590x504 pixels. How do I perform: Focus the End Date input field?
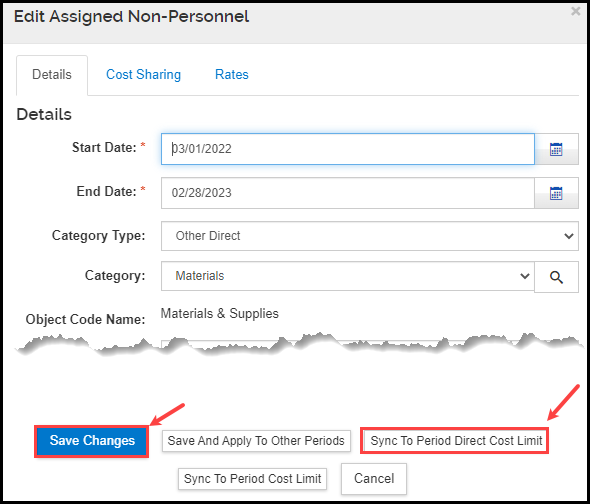[x=348, y=193]
